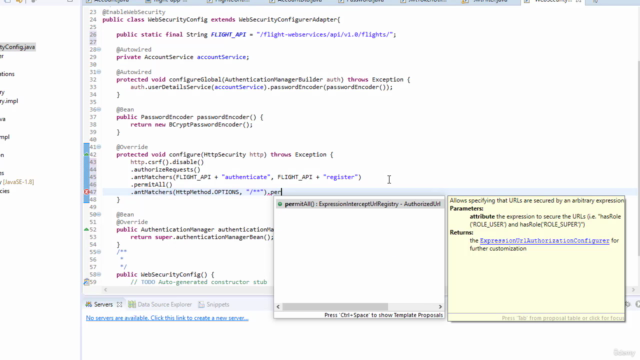This screenshot has width=640, height=360.
Task: Switch to the Snippets tab
Action: 218,304
